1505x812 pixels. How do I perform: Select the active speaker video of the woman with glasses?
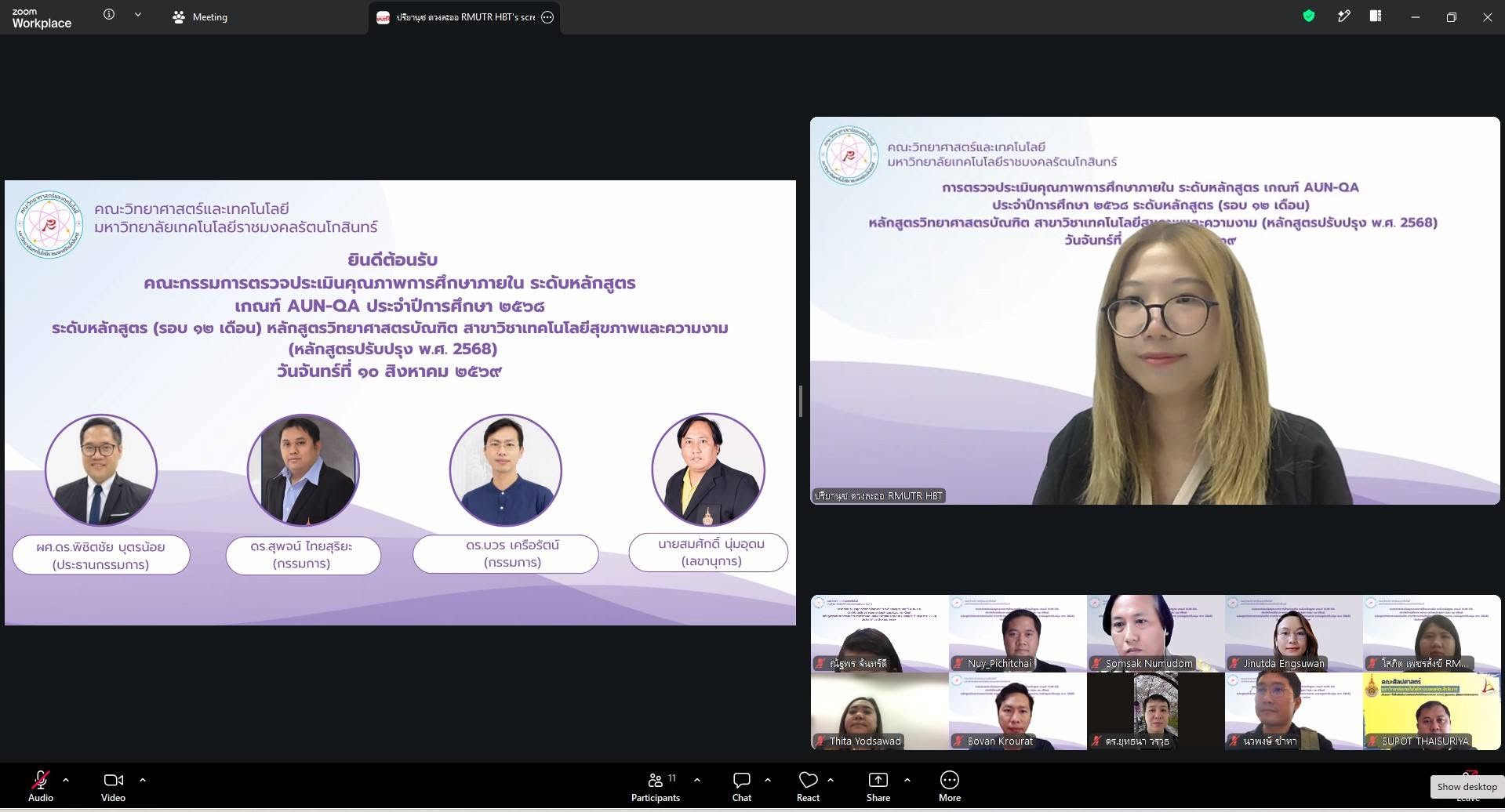tap(1154, 310)
